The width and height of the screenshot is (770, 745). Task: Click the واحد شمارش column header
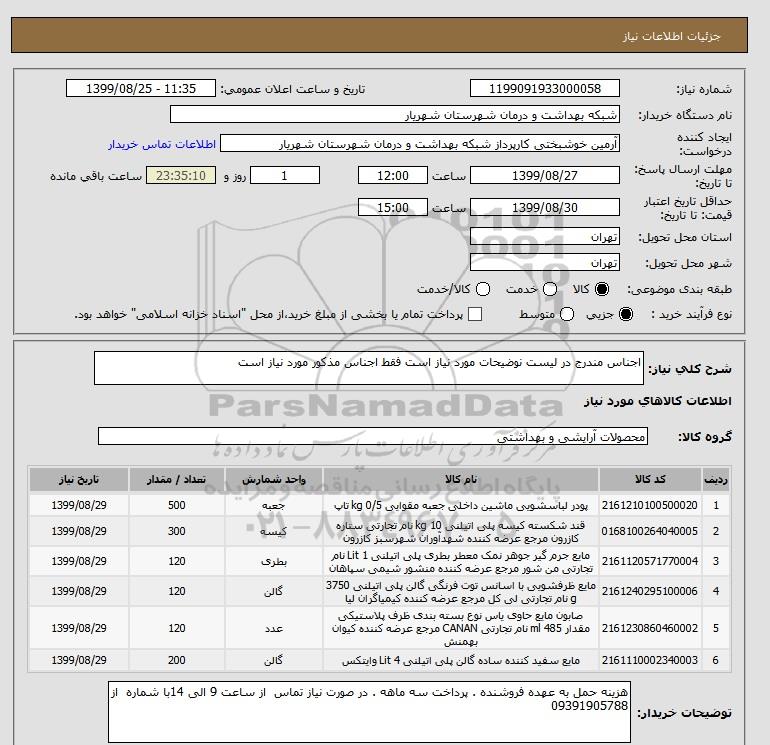click(x=274, y=479)
